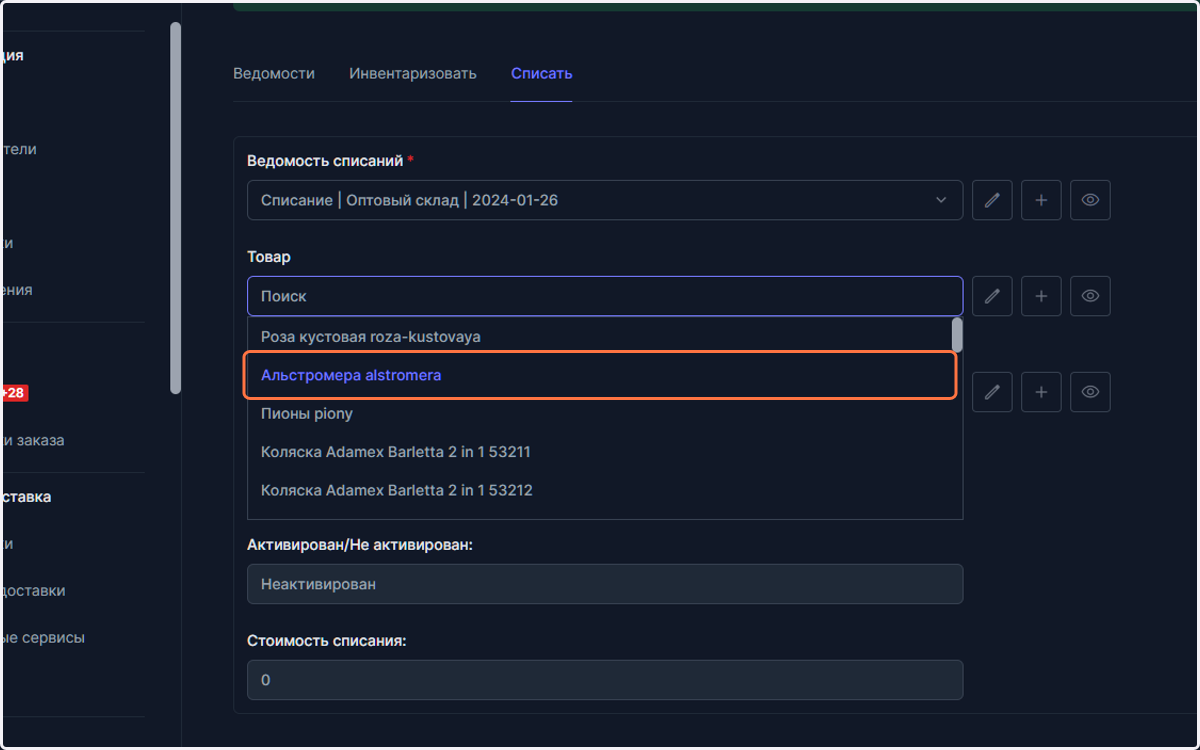Open the sidebar item ending in заказа
Image resolution: width=1200 pixels, height=750 pixels.
(x=32, y=440)
